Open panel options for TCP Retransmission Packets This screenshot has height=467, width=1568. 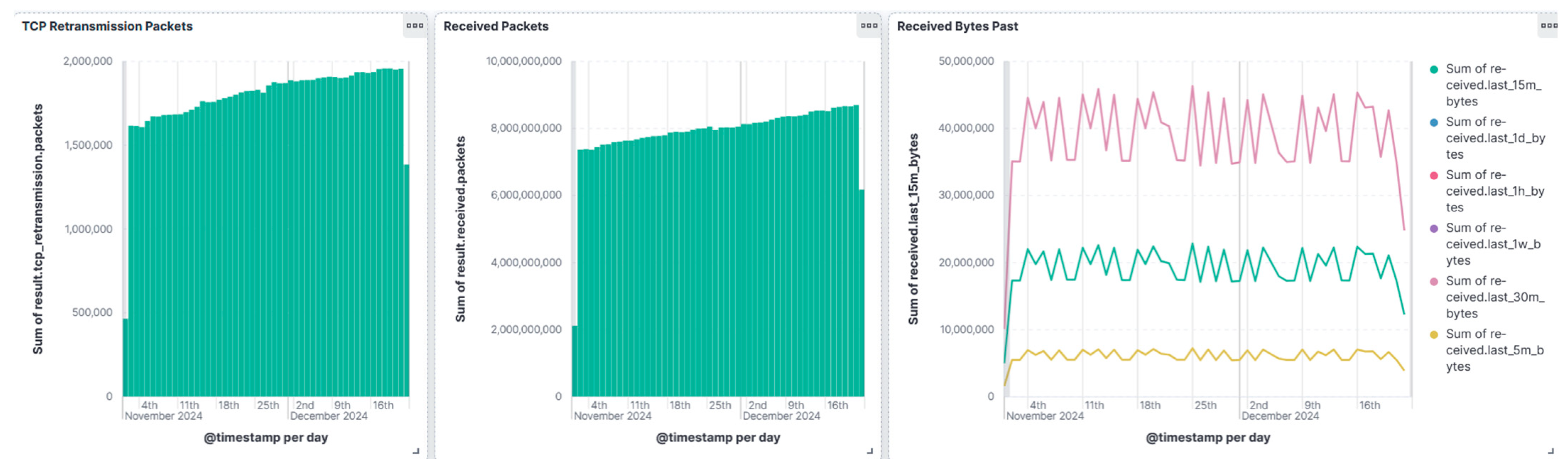(414, 26)
